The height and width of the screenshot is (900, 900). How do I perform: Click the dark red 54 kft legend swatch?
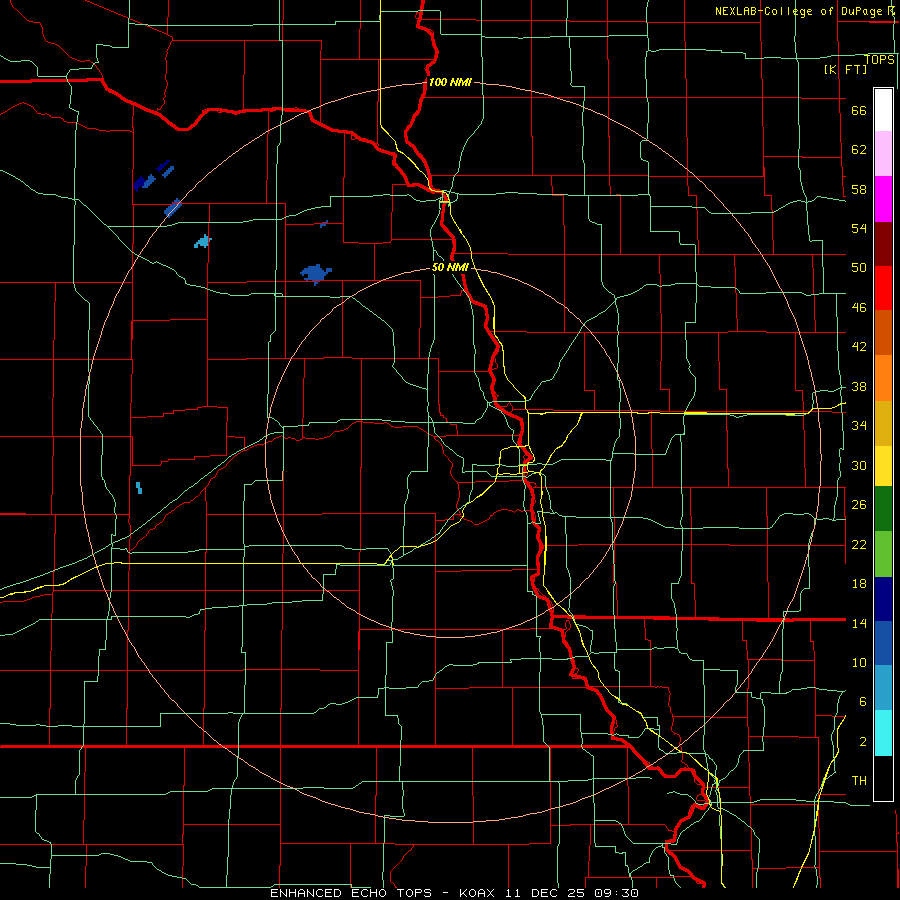click(x=883, y=244)
